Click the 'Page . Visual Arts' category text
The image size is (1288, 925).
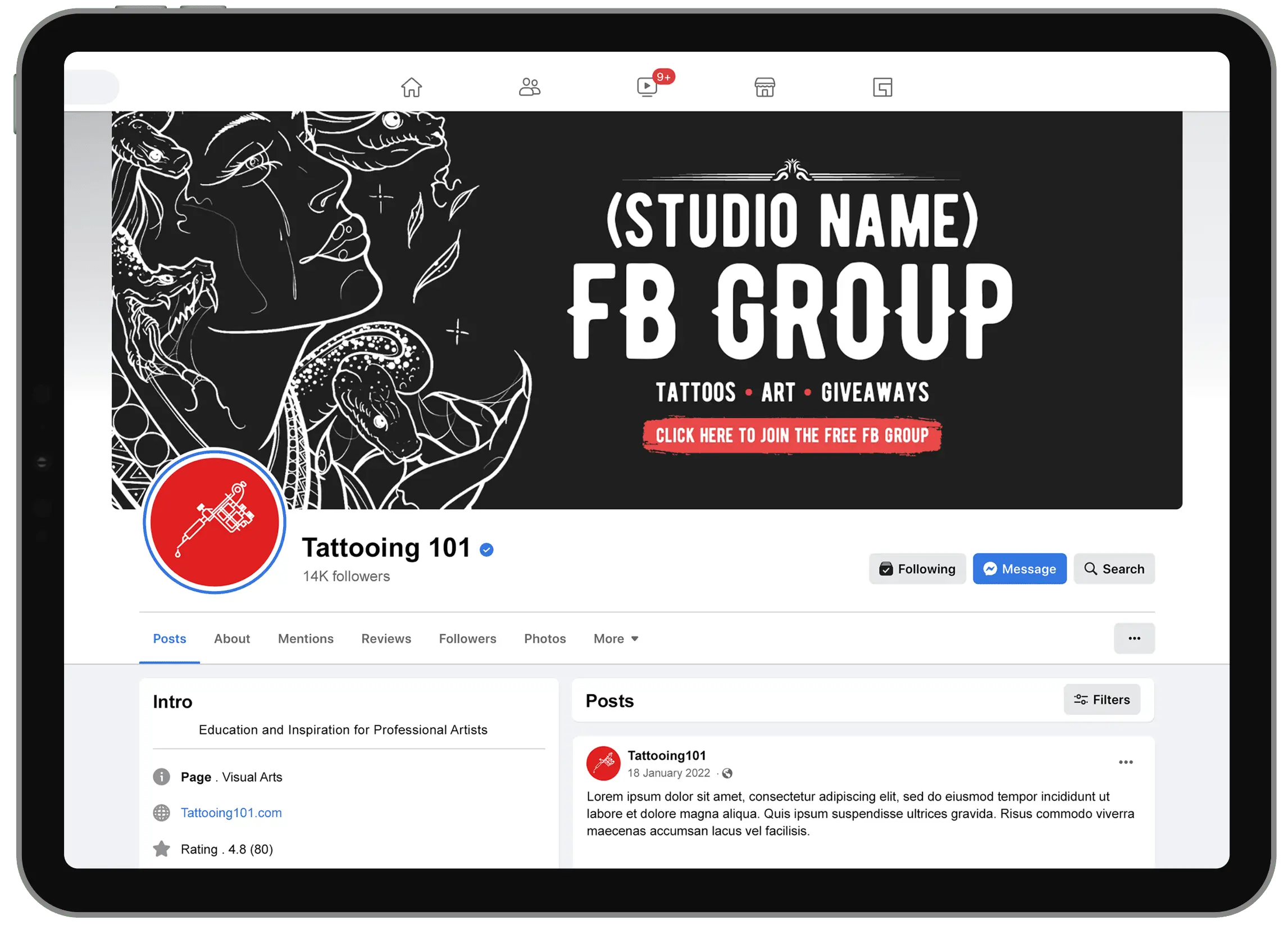(x=231, y=777)
